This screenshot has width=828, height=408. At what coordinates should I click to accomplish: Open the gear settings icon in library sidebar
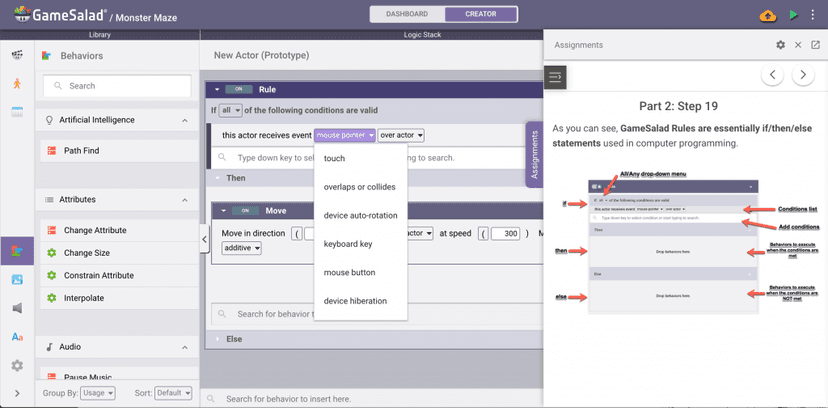(17, 365)
